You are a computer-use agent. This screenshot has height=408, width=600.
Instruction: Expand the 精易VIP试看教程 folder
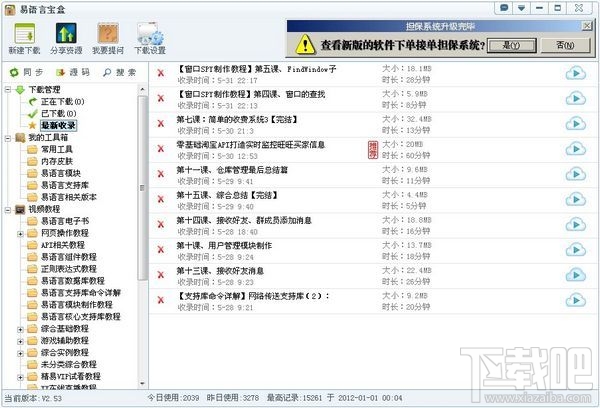[x=20, y=377]
